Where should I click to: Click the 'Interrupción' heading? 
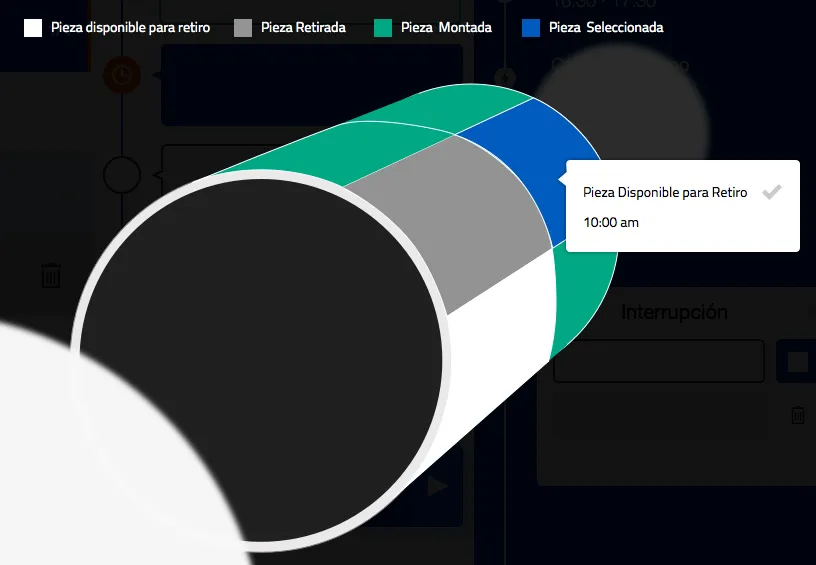pyautogui.click(x=674, y=312)
